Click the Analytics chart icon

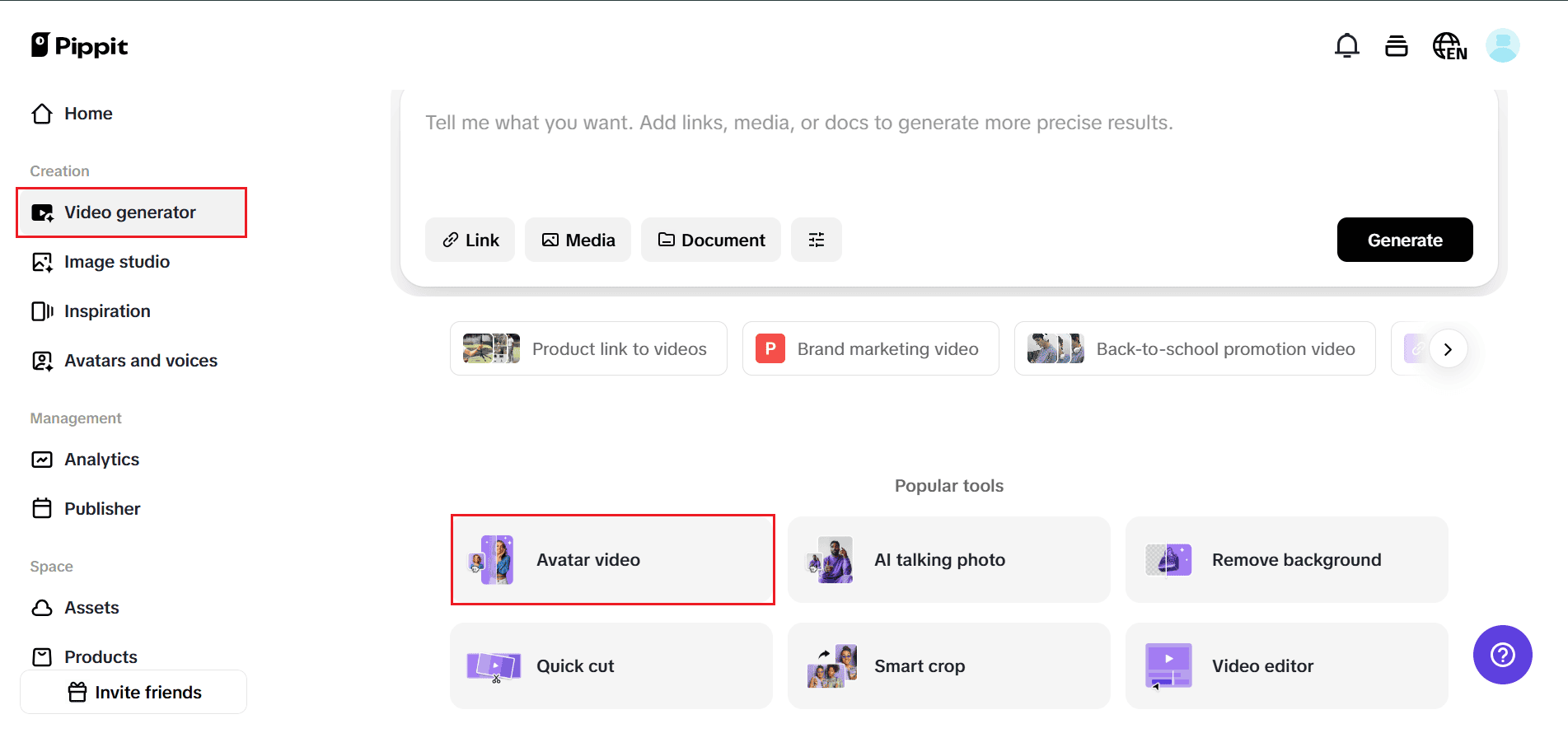point(42,460)
